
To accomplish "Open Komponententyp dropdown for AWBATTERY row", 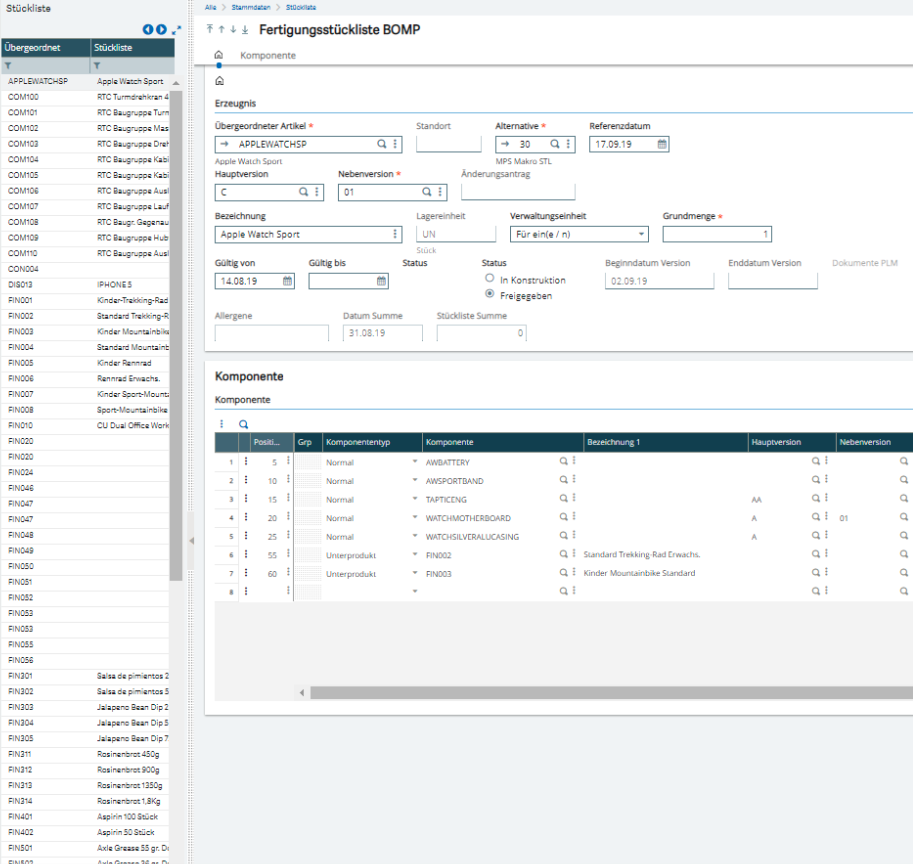I will pos(415,461).
